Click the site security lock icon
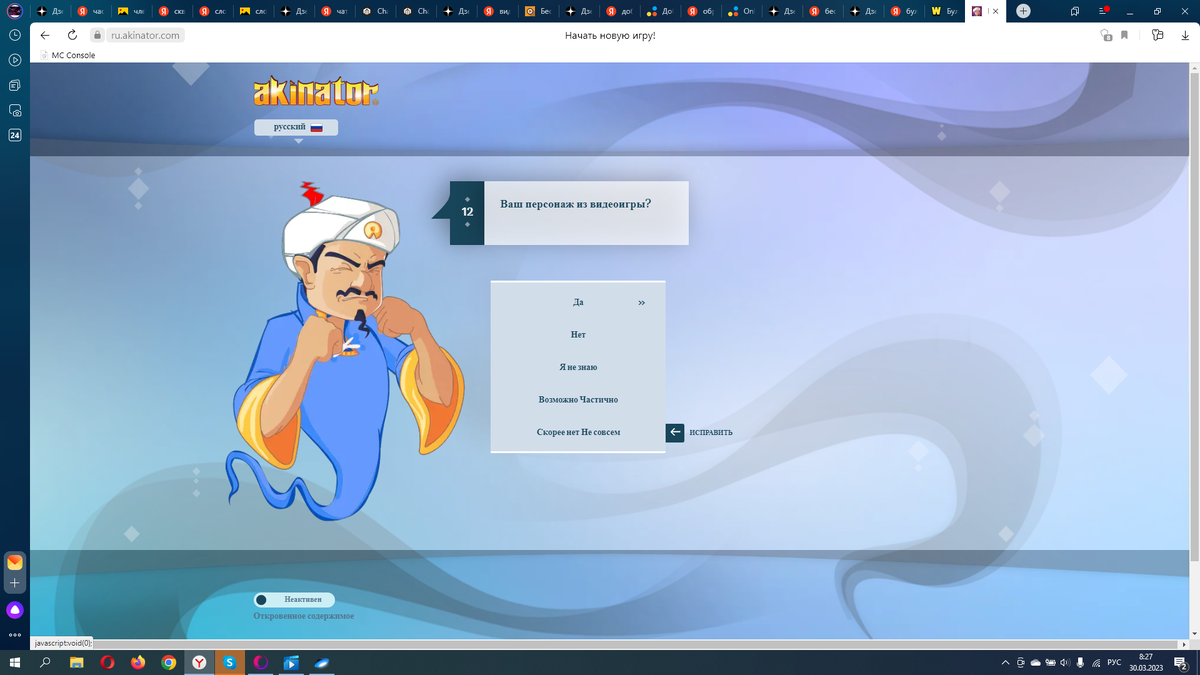Viewport: 1200px width, 675px height. point(98,35)
